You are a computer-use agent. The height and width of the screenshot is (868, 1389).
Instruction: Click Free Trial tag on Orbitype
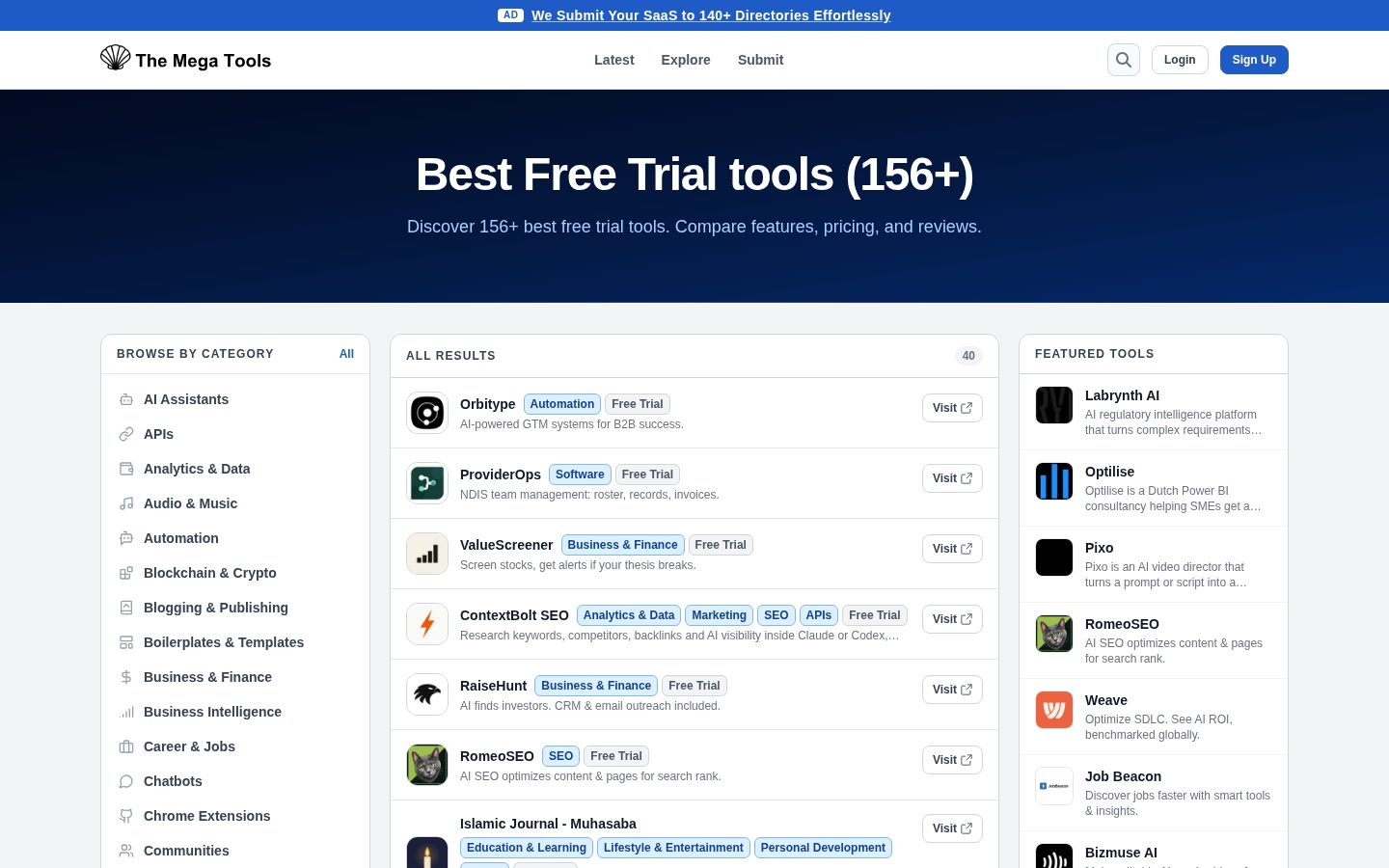point(638,404)
